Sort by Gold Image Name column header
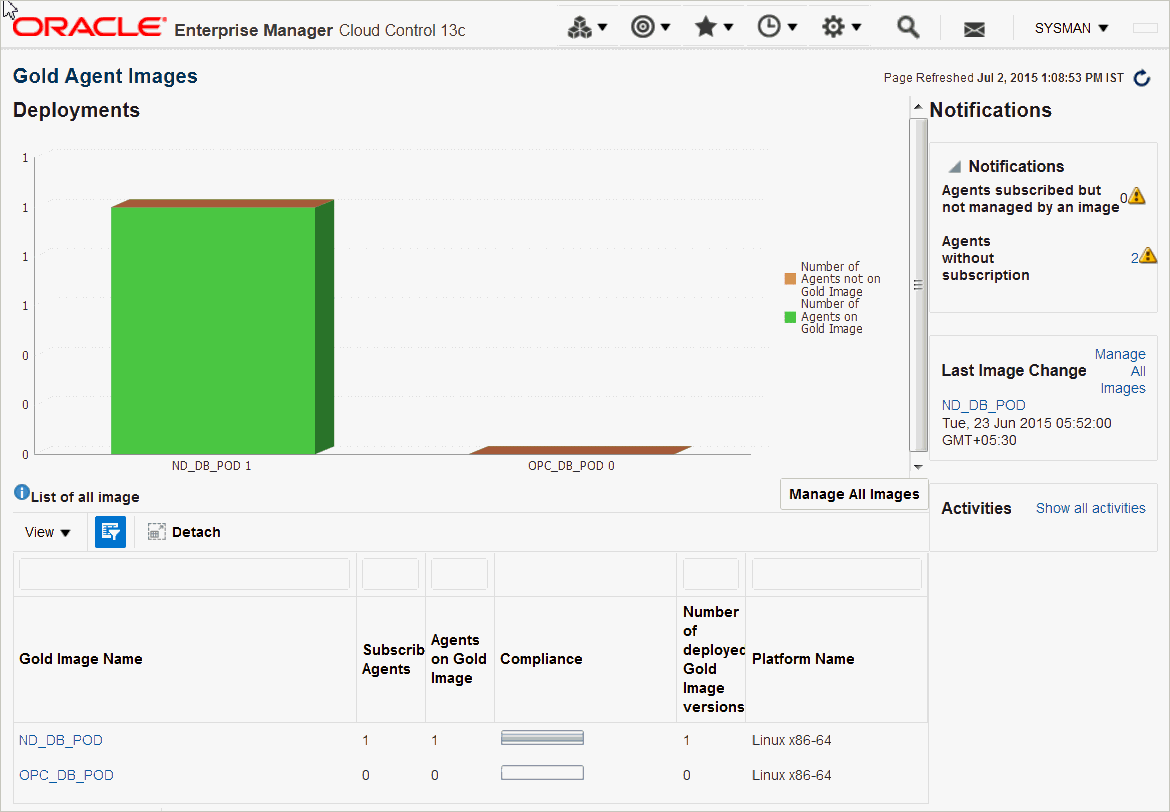1170x812 pixels. 81,659
